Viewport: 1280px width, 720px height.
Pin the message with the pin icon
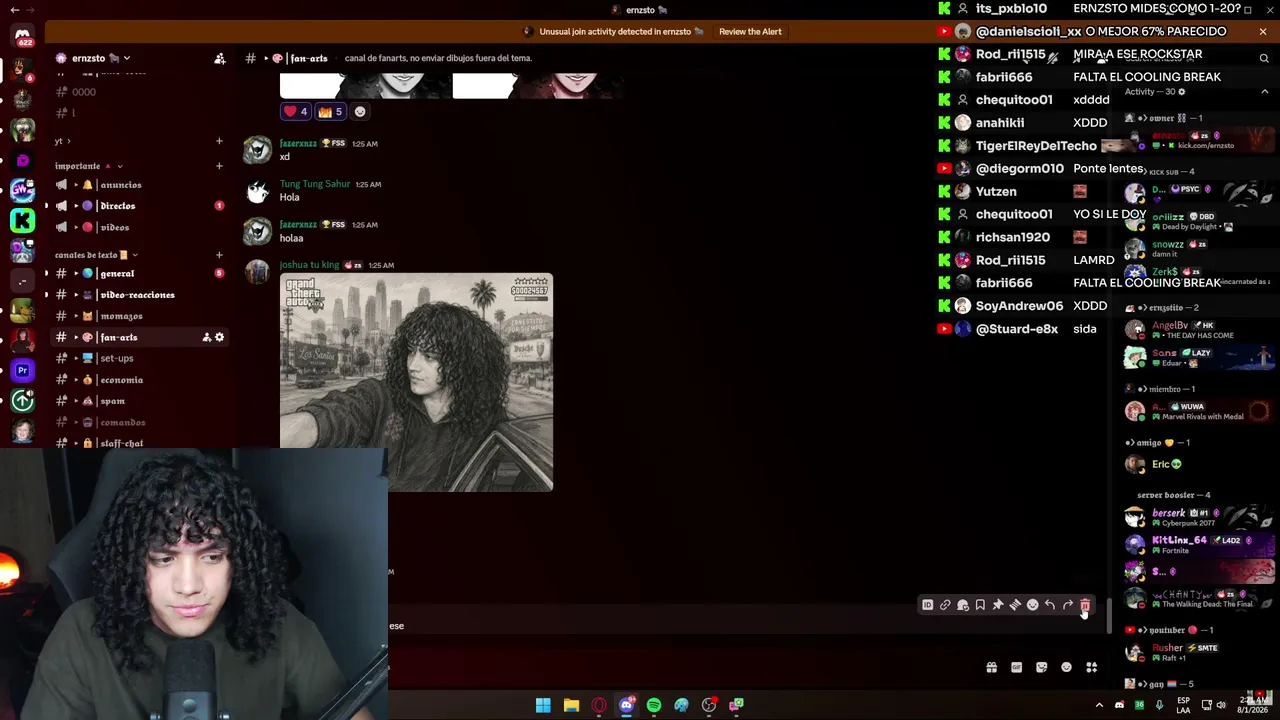(998, 605)
